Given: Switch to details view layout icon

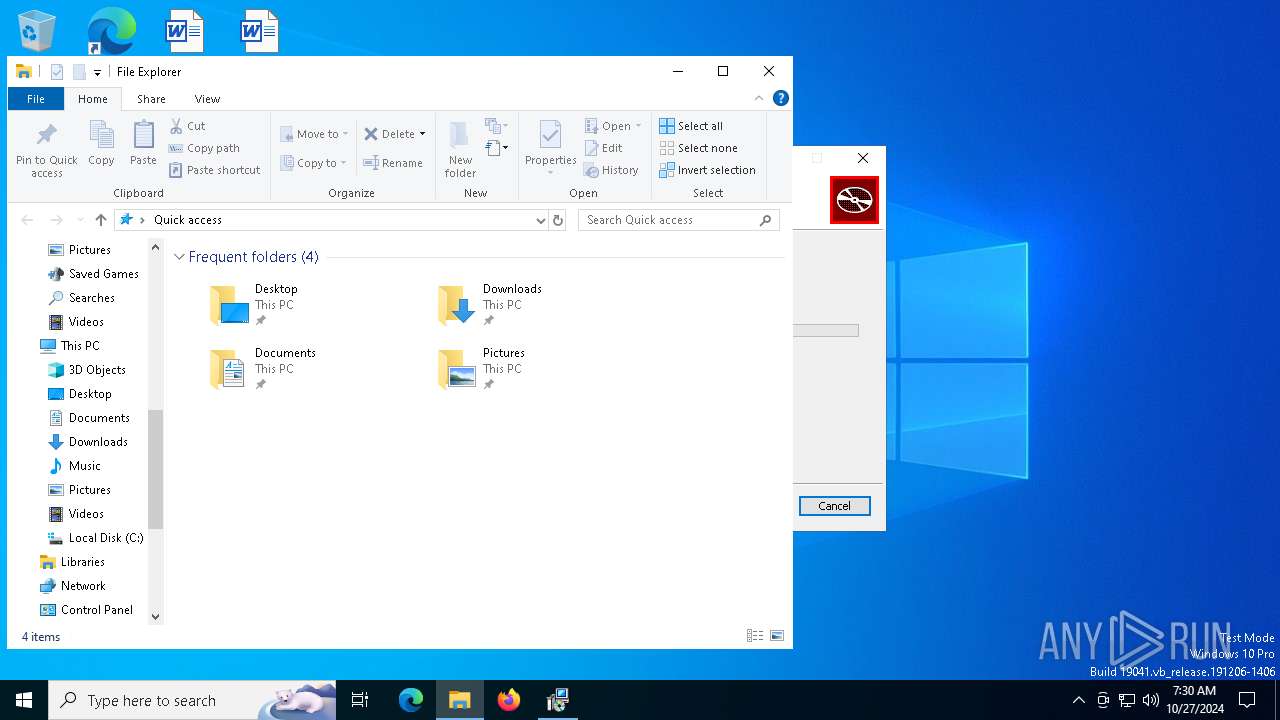Looking at the screenshot, I should (755, 636).
